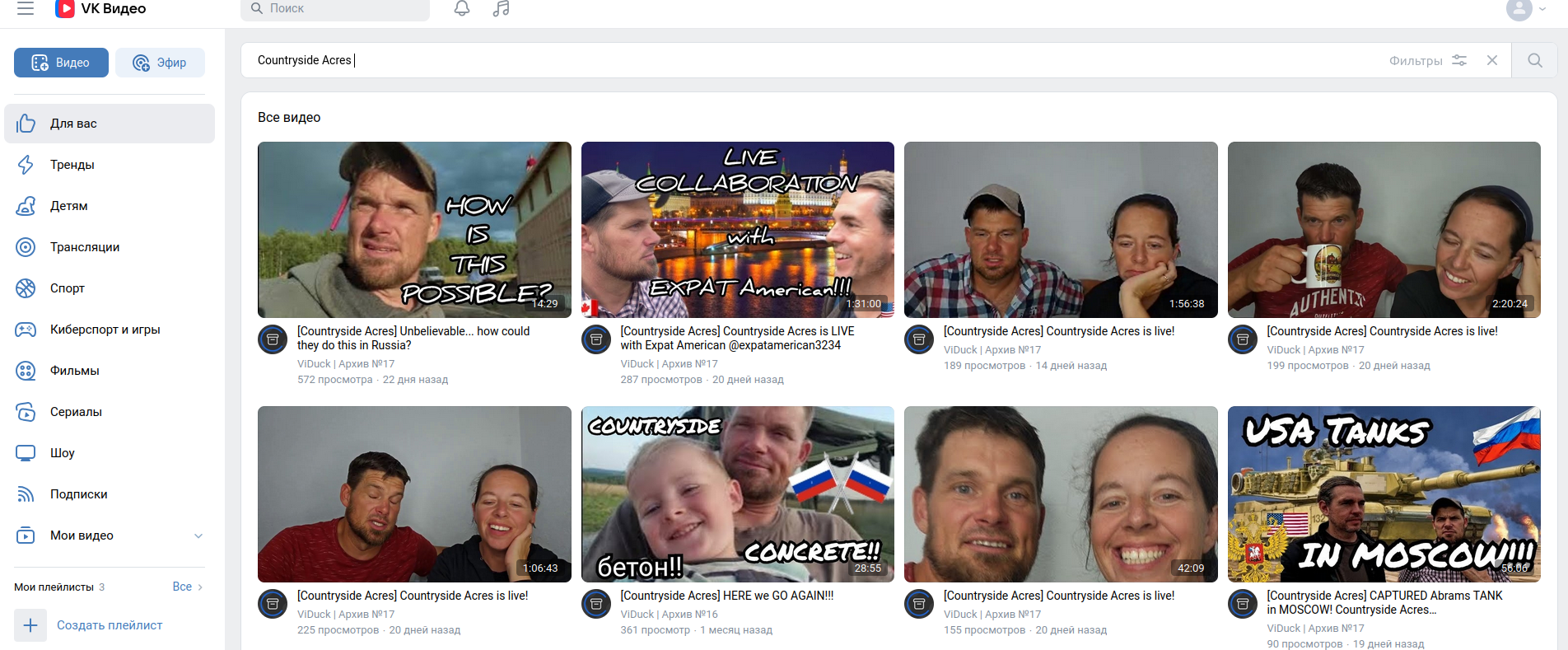Open the Детям section
Viewport: 1568px width, 650px height.
pyautogui.click(x=110, y=206)
